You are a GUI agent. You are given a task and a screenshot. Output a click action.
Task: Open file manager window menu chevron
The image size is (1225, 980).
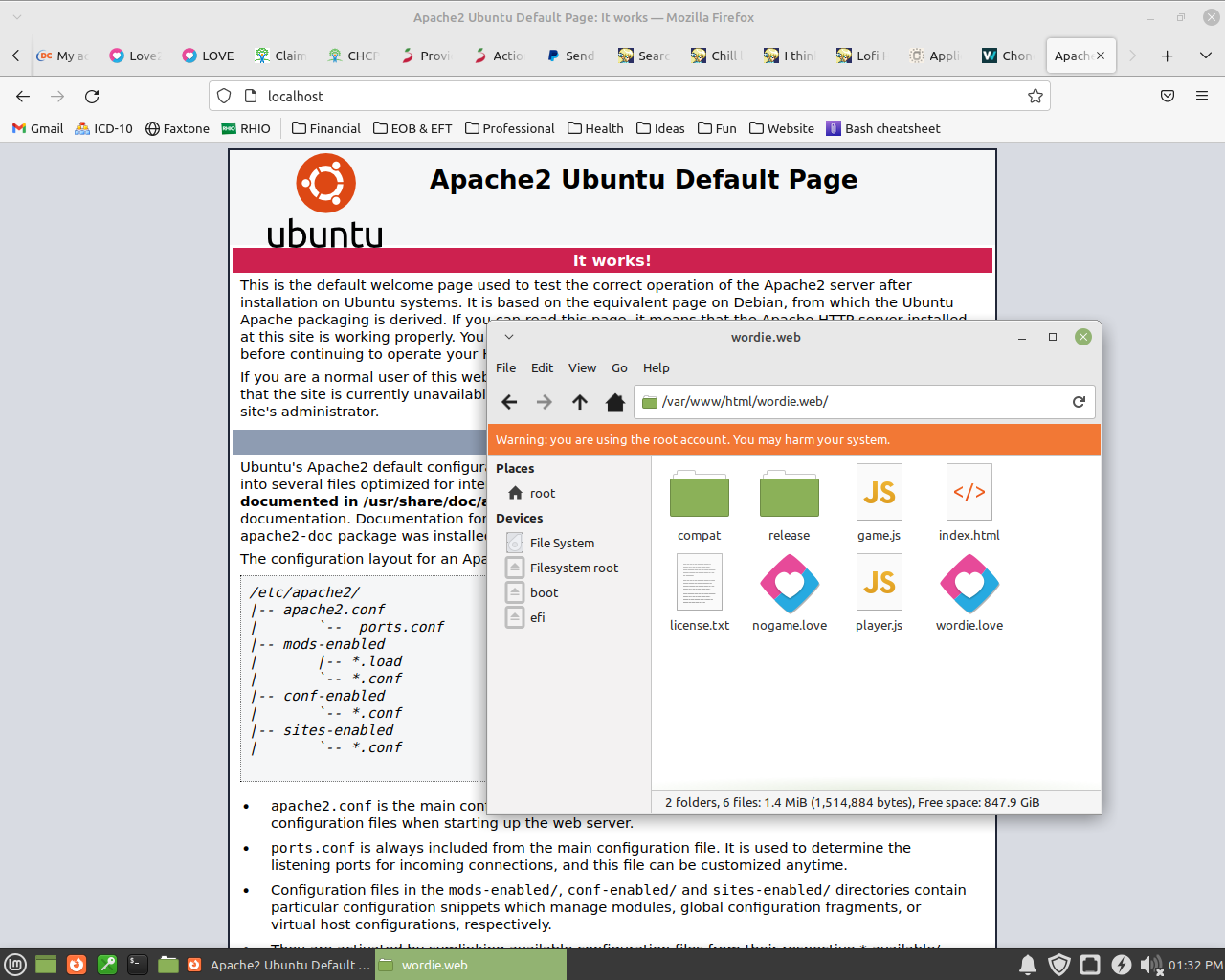[x=509, y=337]
